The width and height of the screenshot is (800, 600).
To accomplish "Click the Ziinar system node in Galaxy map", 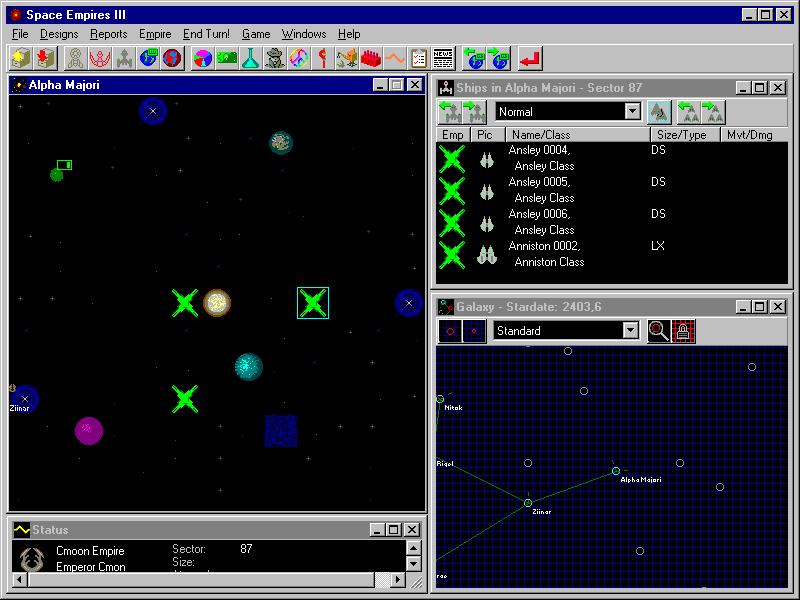I will coord(528,503).
